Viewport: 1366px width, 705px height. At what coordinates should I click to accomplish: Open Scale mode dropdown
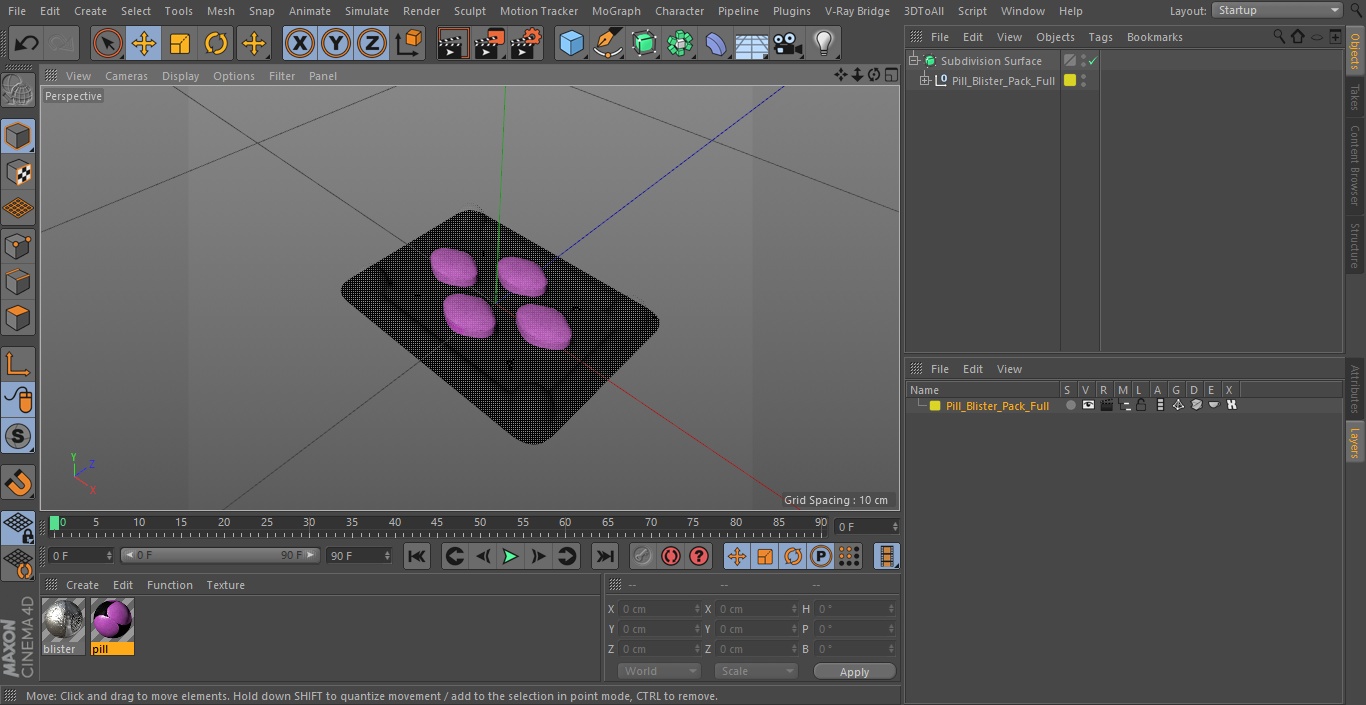coord(756,671)
